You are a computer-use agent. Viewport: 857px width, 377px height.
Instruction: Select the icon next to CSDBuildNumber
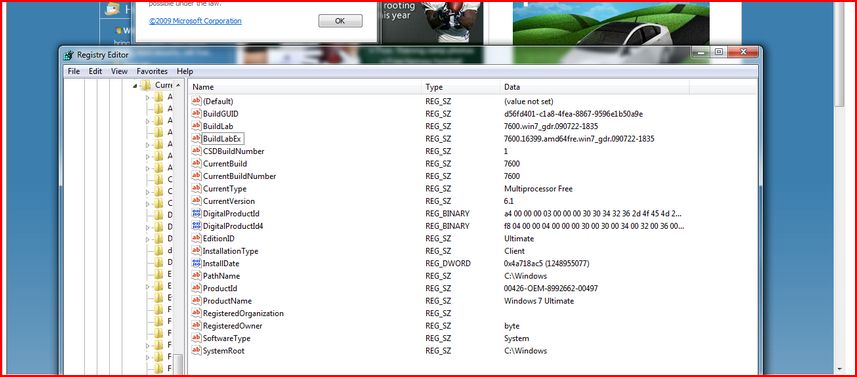click(x=197, y=151)
